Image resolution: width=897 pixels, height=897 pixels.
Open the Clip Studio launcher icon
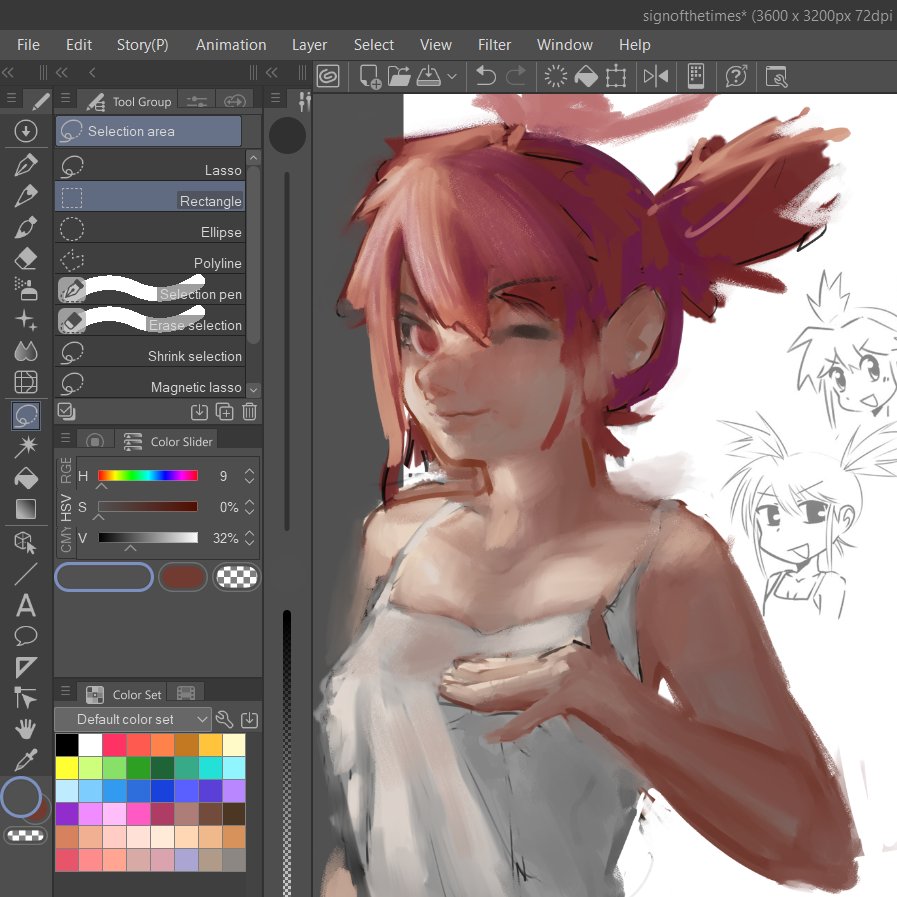coord(328,76)
